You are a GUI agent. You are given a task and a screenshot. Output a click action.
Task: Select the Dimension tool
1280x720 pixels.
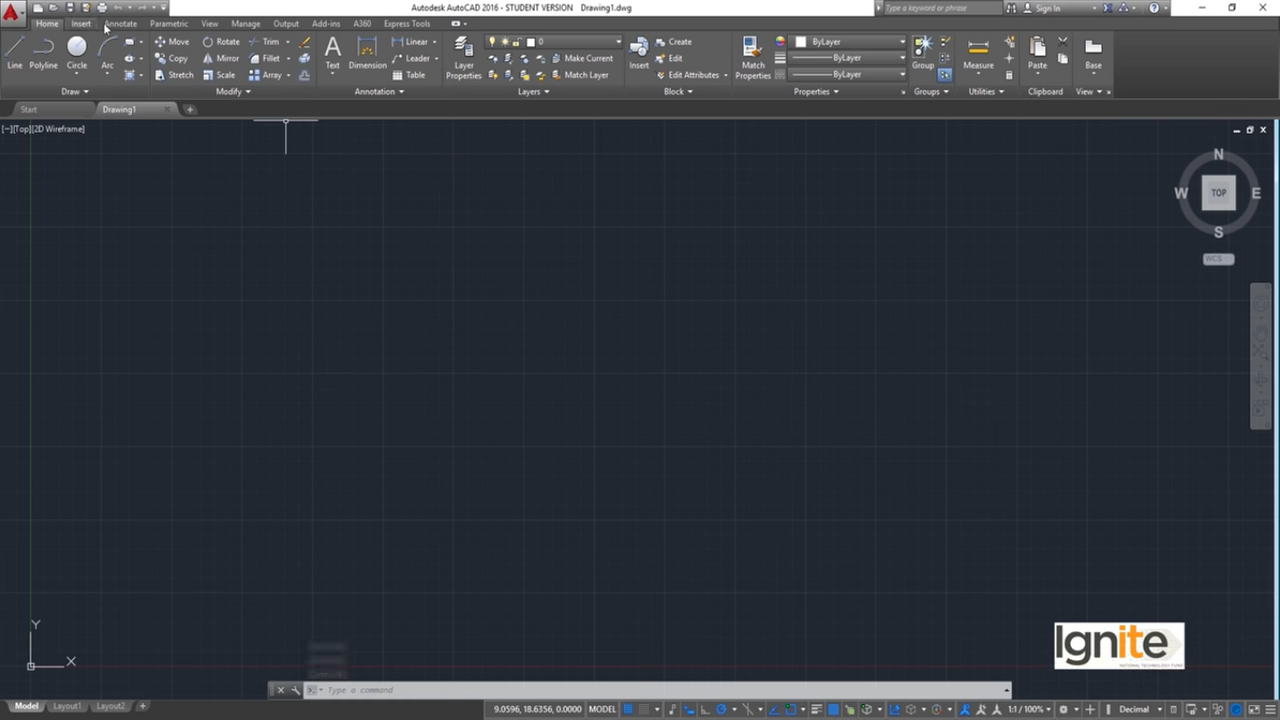(x=367, y=53)
